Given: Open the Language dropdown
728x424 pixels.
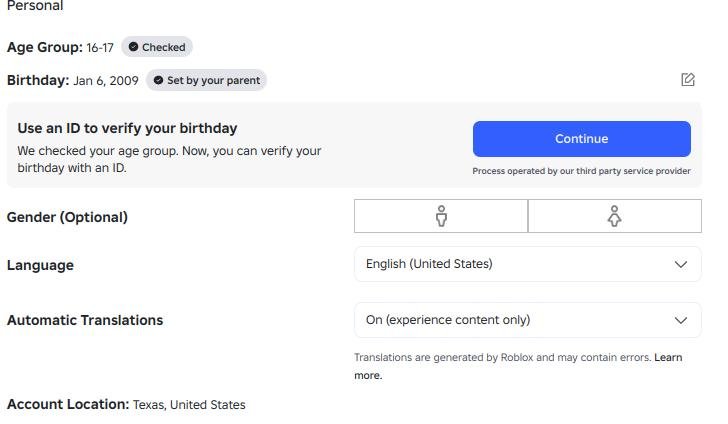Looking at the screenshot, I should [527, 264].
